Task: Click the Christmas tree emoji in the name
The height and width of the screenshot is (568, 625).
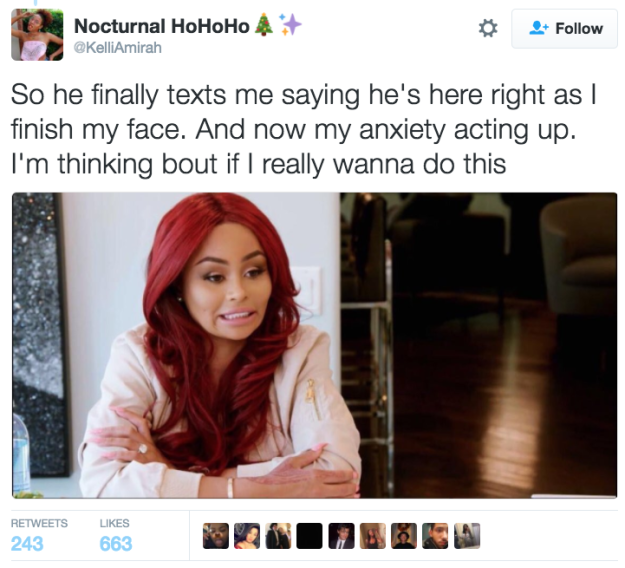Action: (x=263, y=25)
